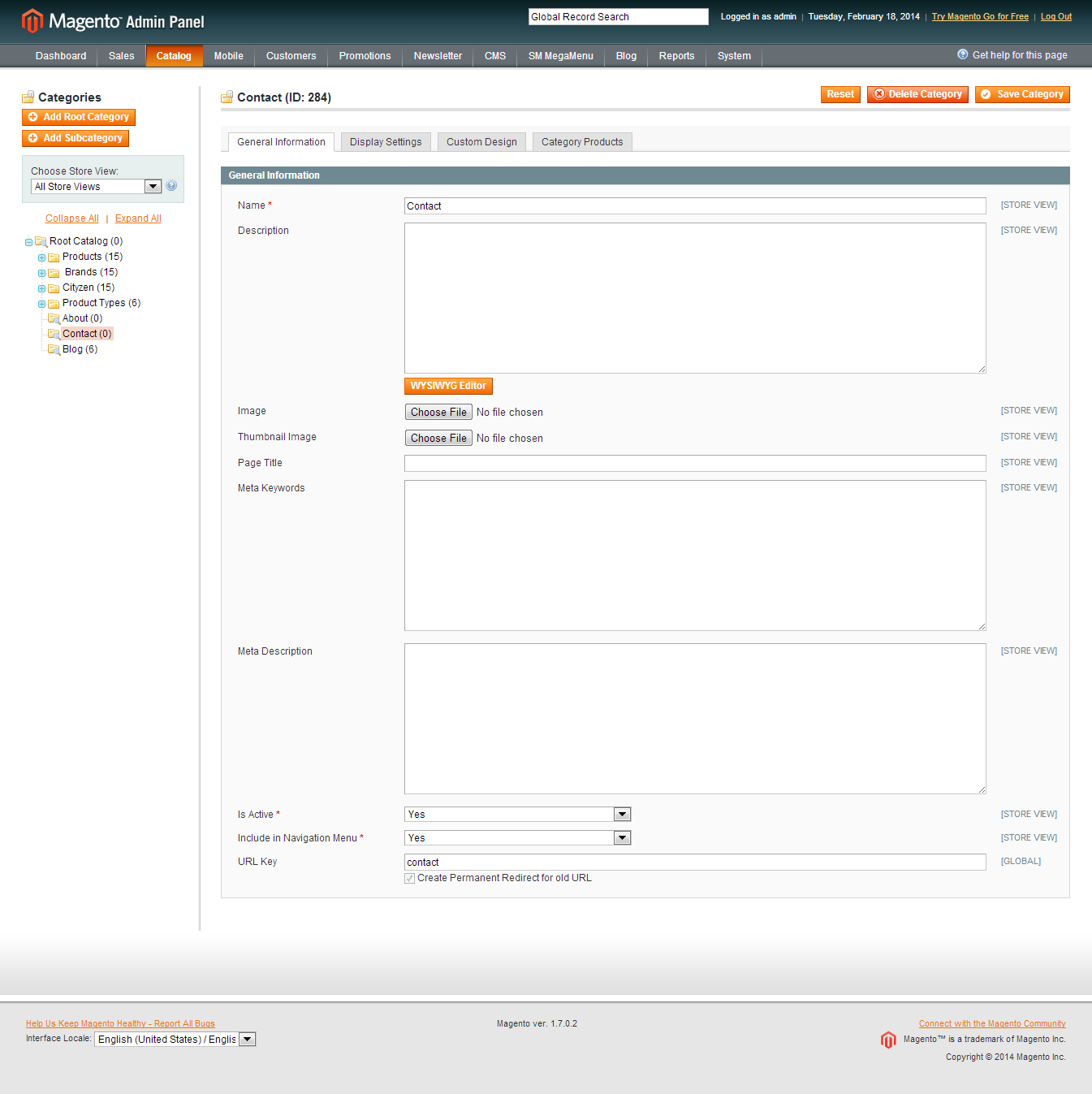Image resolution: width=1092 pixels, height=1094 pixels.
Task: Click the Products folder icon in tree
Action: click(x=54, y=257)
